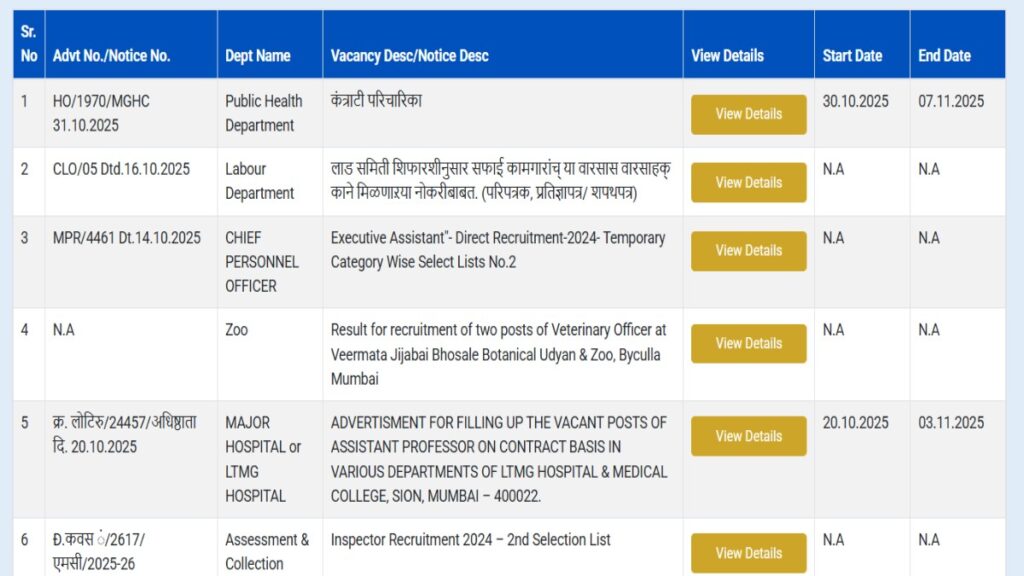Screen dimensions: 1024x576
Task: Click the 07.11.2025 end date cell
Action: [x=951, y=101]
